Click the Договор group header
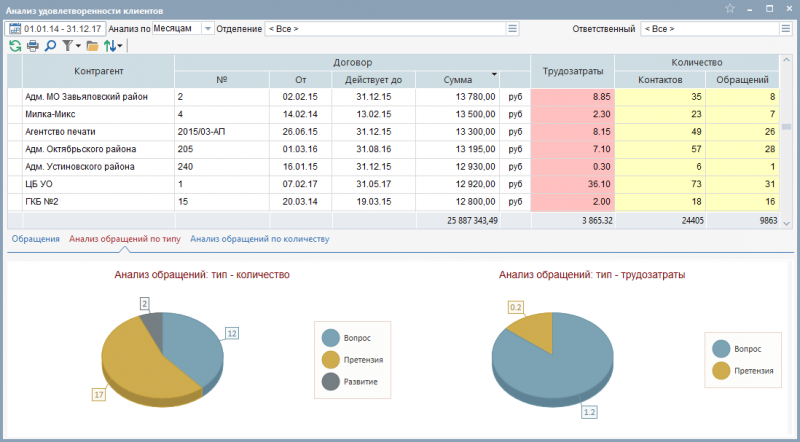This screenshot has width=800, height=442. coord(353,63)
